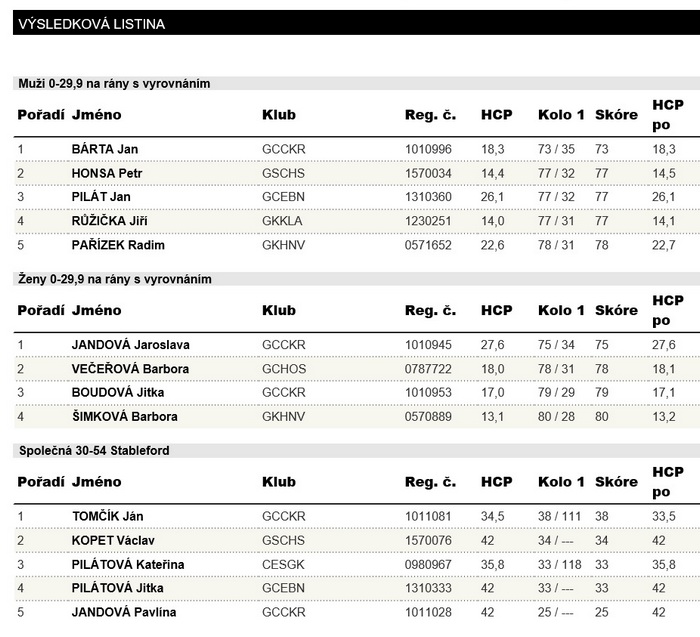This screenshot has height=637, width=700.
Task: Click round score 80 / 28
Action: tap(556, 416)
